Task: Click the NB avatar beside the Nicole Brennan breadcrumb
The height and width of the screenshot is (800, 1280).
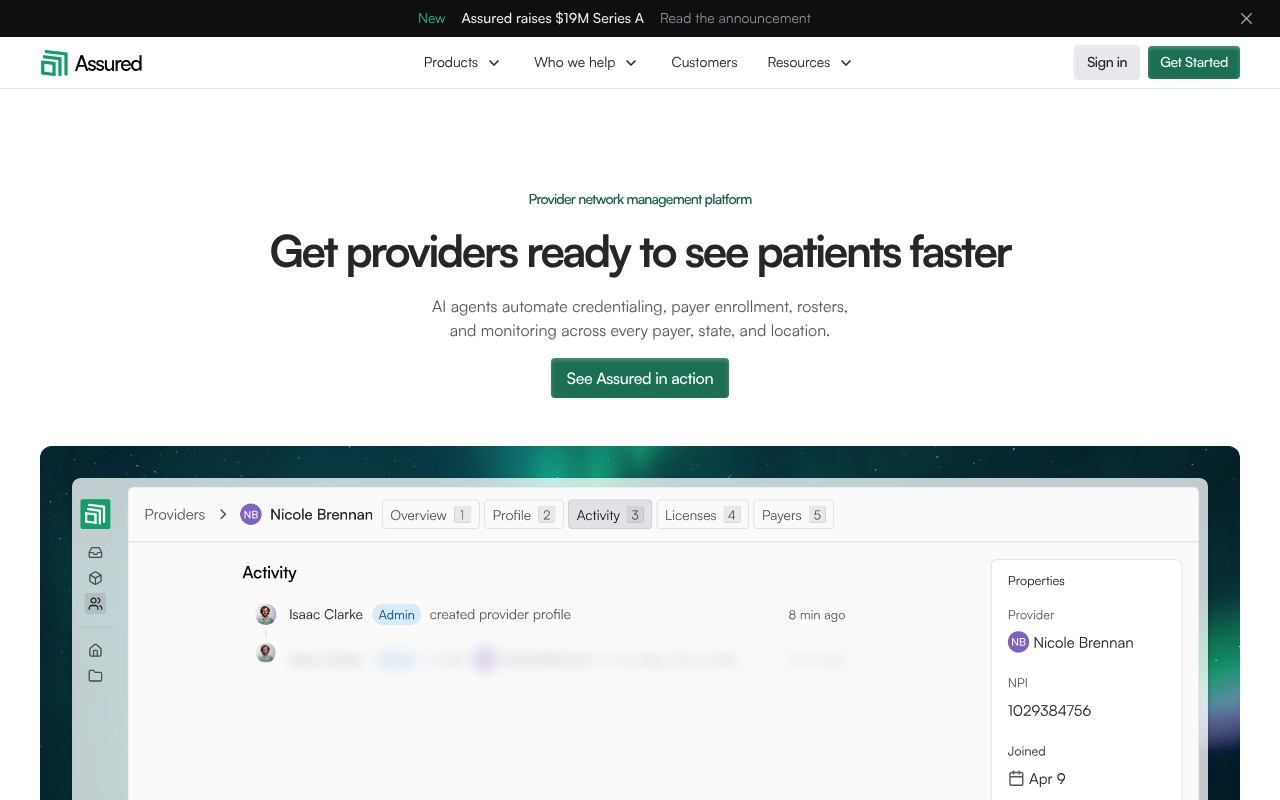Action: pos(251,514)
